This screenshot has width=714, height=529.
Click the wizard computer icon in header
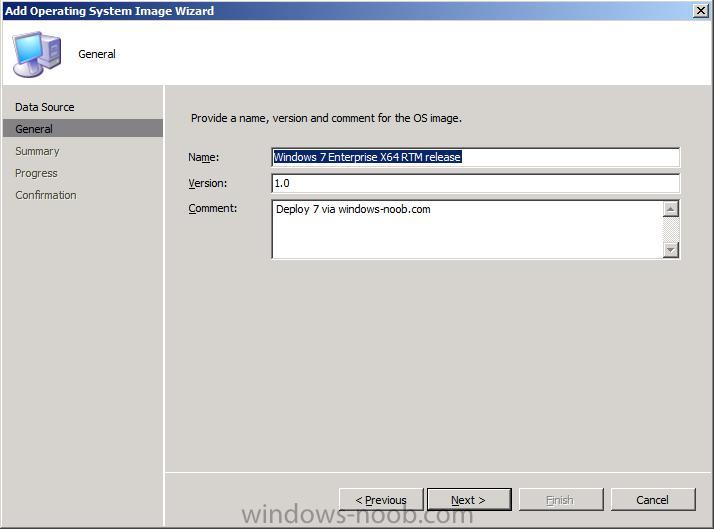pyautogui.click(x=37, y=54)
